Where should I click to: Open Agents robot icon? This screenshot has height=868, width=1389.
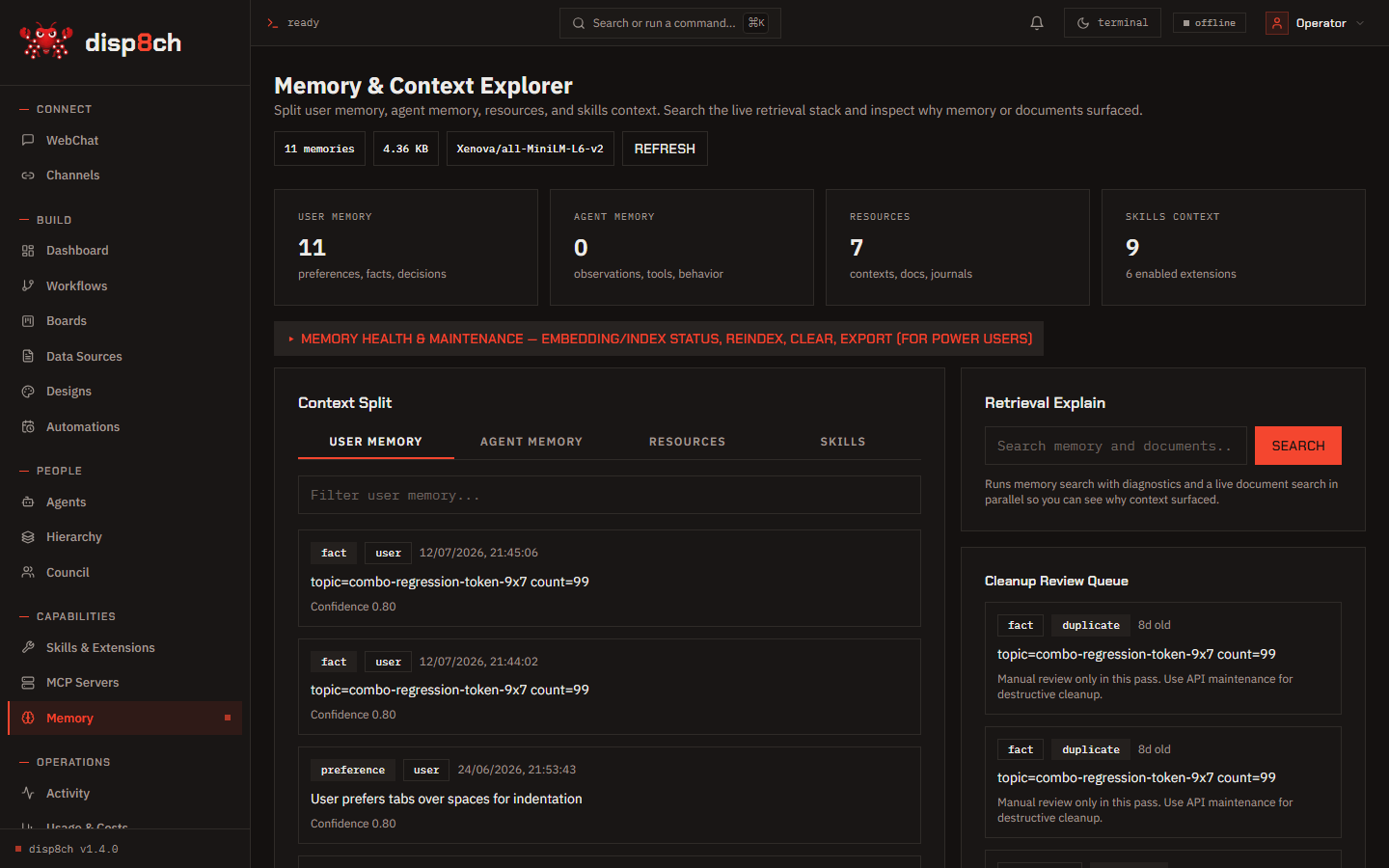pos(28,502)
